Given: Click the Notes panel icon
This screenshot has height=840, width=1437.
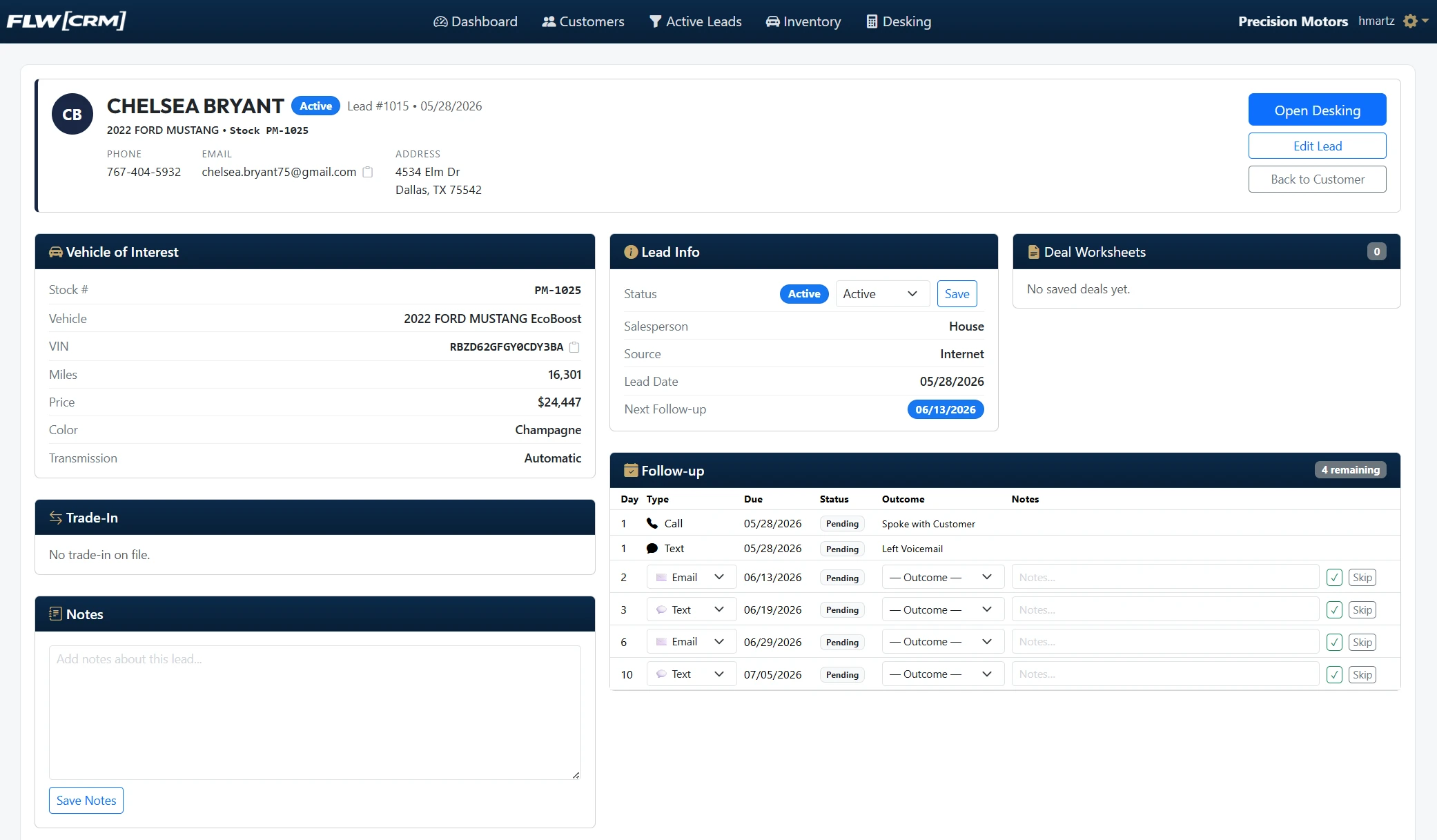Looking at the screenshot, I should point(56,614).
